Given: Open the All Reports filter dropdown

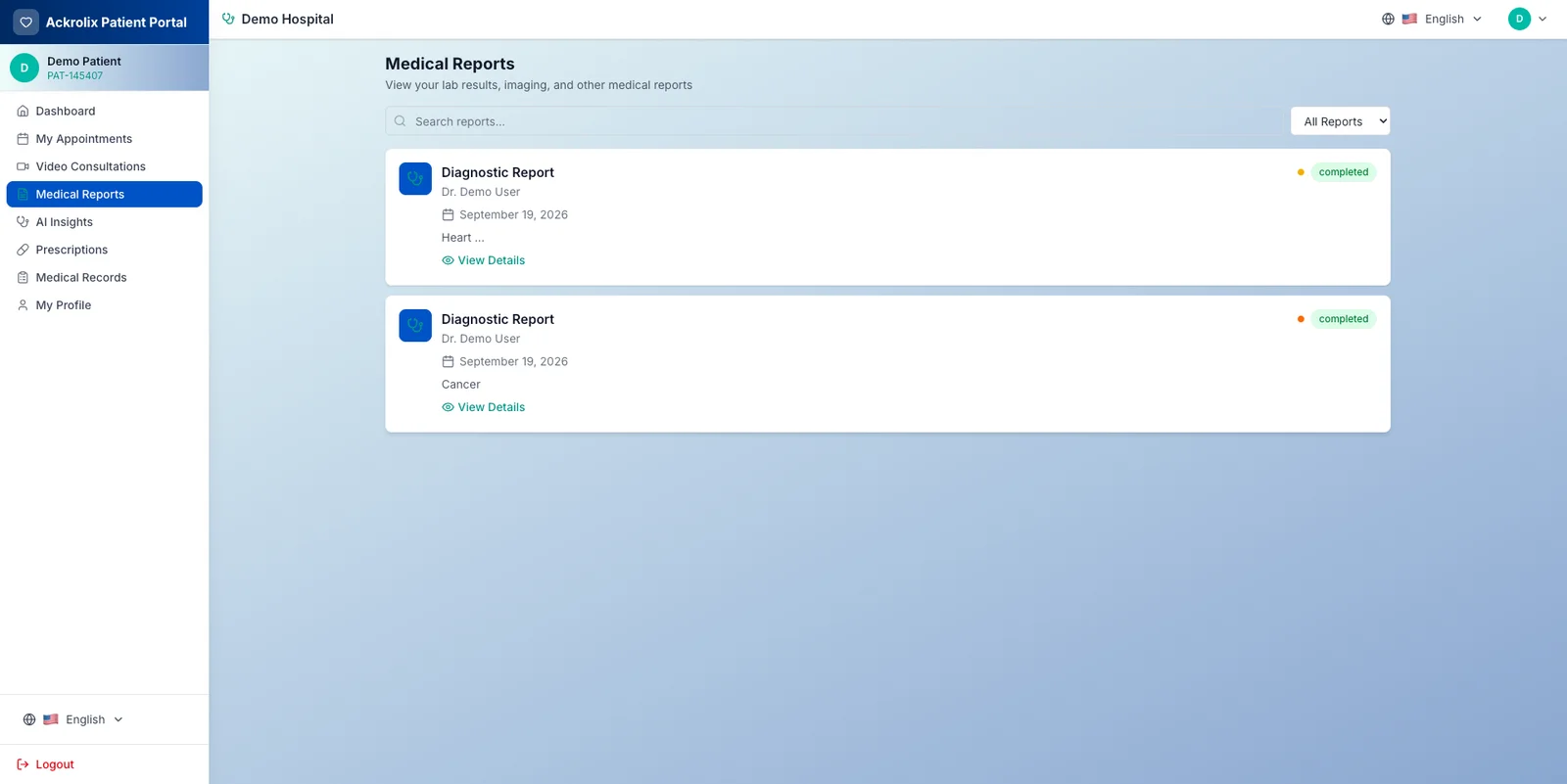Looking at the screenshot, I should click(1340, 121).
